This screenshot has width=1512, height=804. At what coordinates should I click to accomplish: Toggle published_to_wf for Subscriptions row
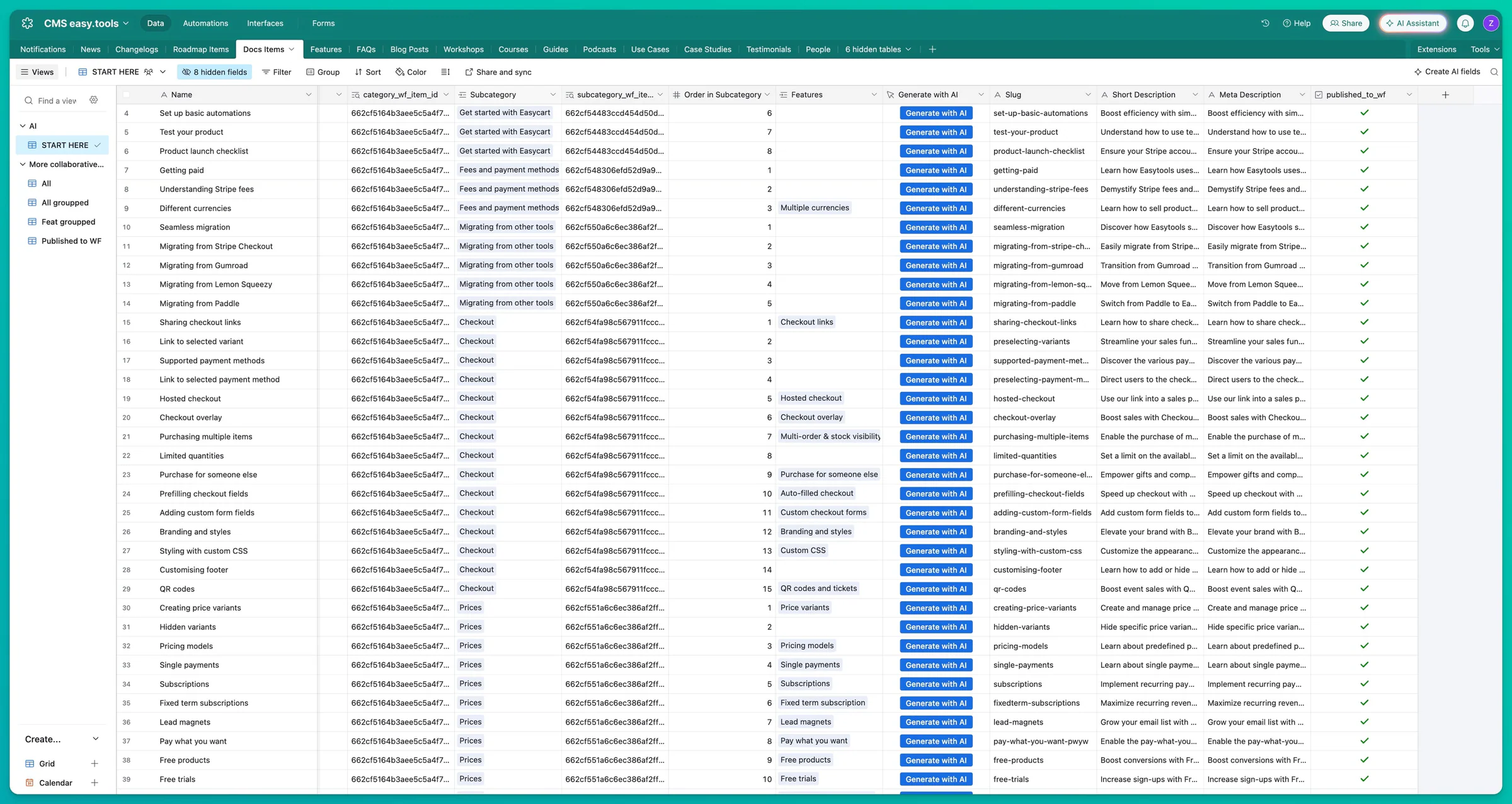pyautogui.click(x=1364, y=684)
